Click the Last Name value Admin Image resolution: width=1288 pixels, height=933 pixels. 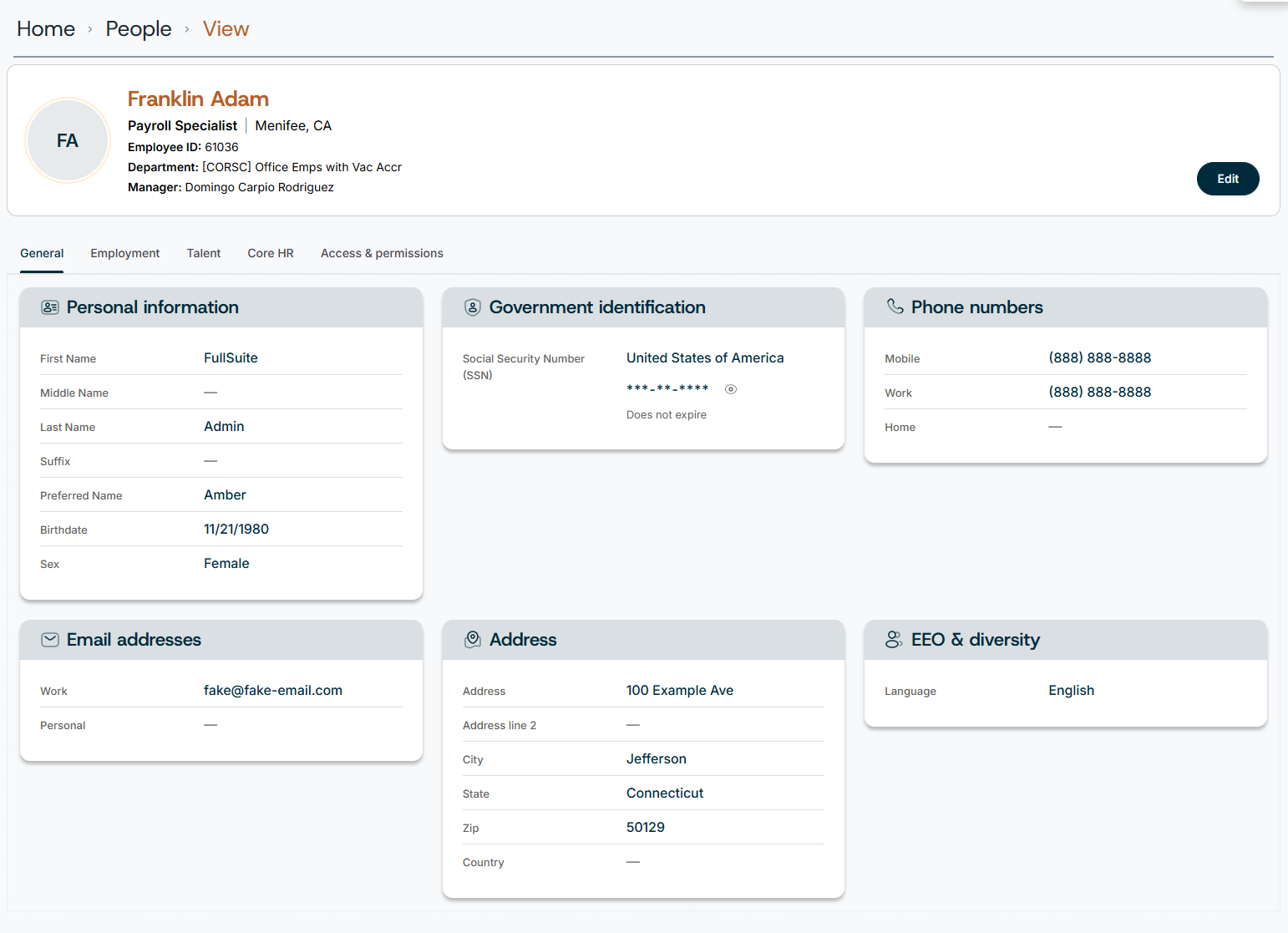[224, 427]
